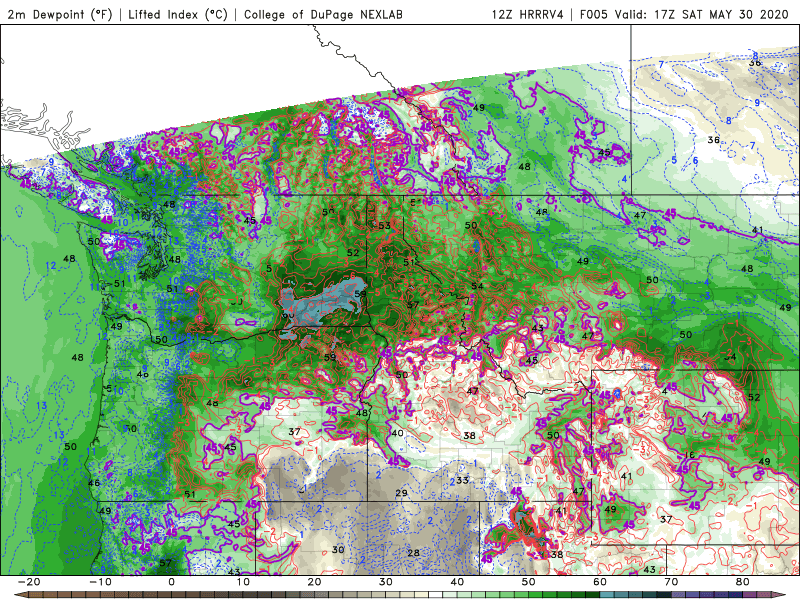Click the 30 tick label on the color scale
The height and width of the screenshot is (600, 800).
[386, 582]
